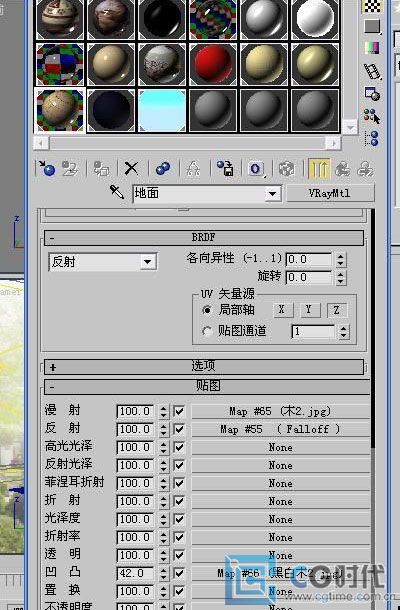Click the 各向异性 0.0 input field
Image resolution: width=400 pixels, height=610 pixels.
click(x=309, y=259)
